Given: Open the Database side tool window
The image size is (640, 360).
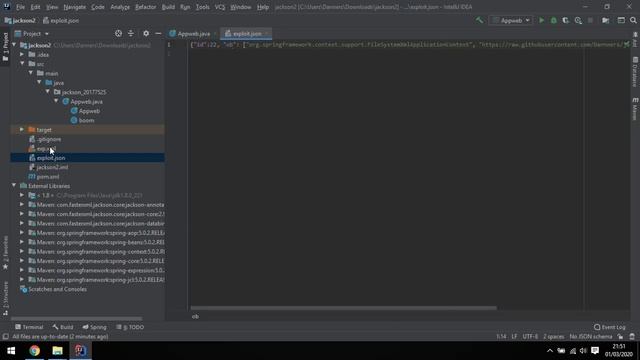Looking at the screenshot, I should 635,72.
